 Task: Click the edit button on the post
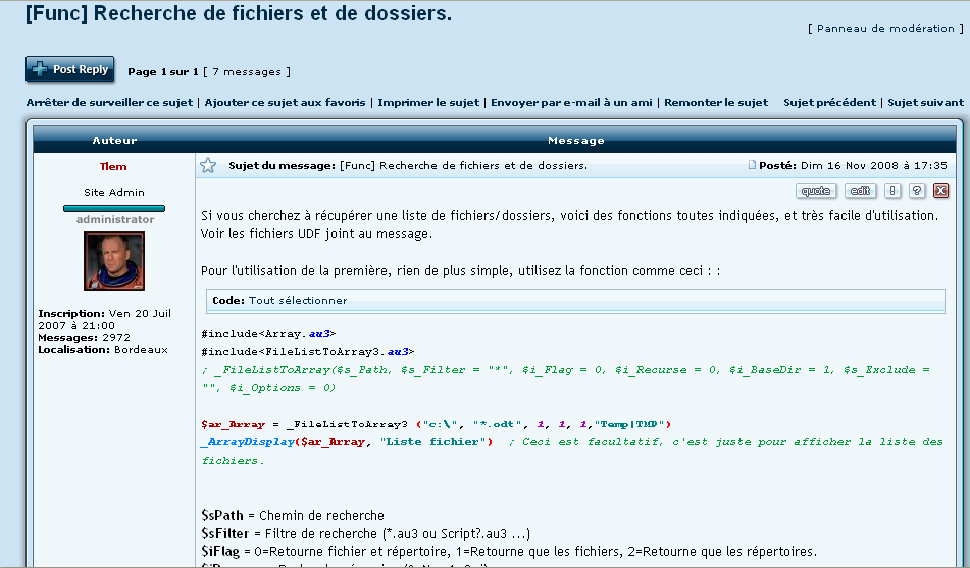860,191
